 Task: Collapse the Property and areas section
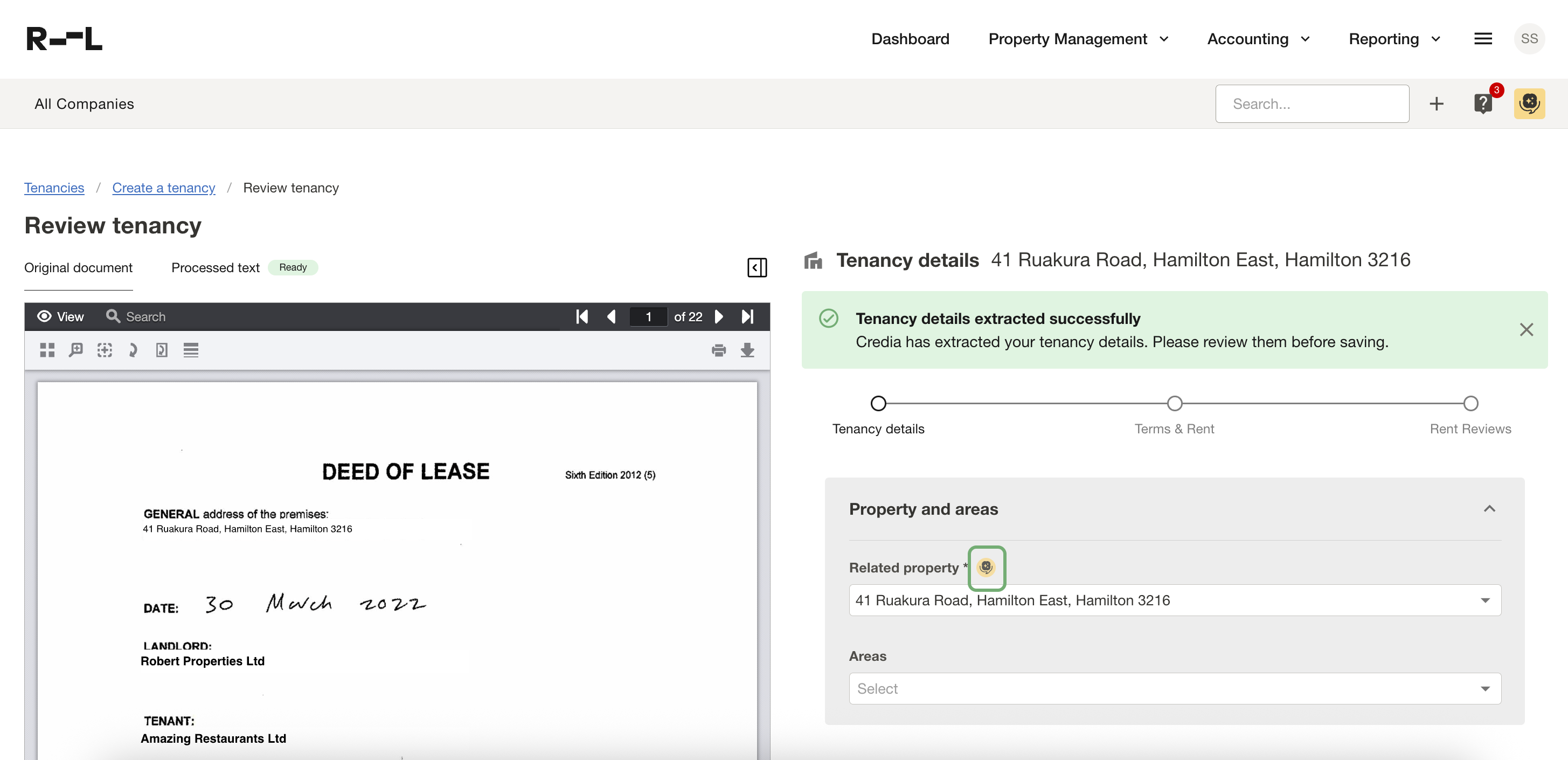[x=1489, y=509]
